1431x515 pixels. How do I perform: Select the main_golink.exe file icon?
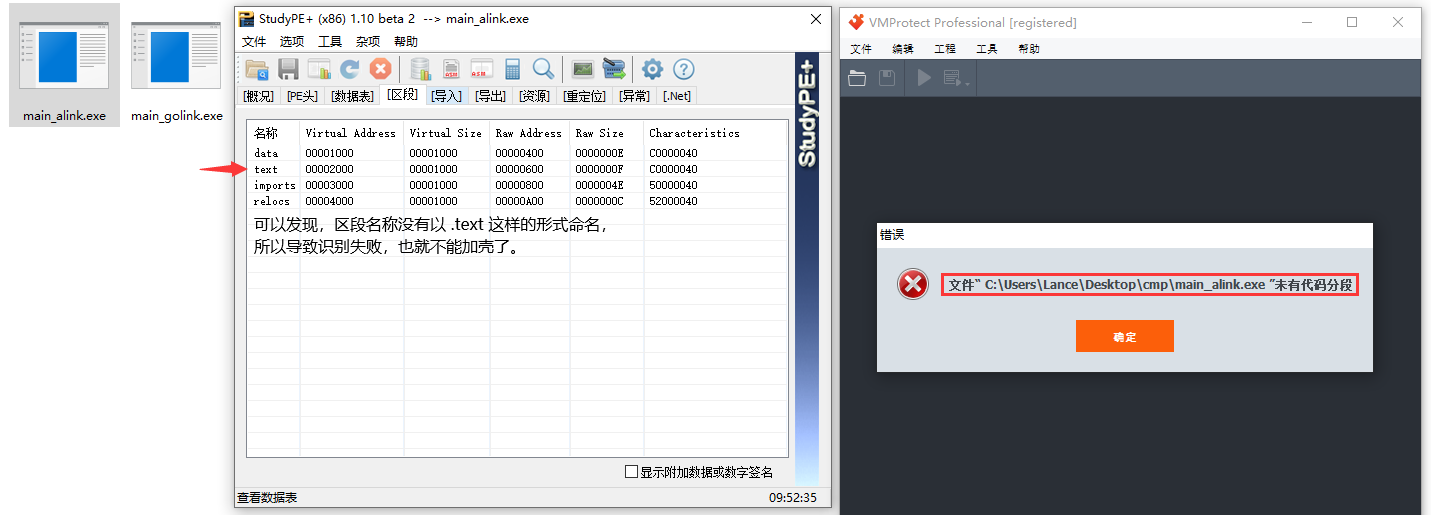click(x=176, y=64)
